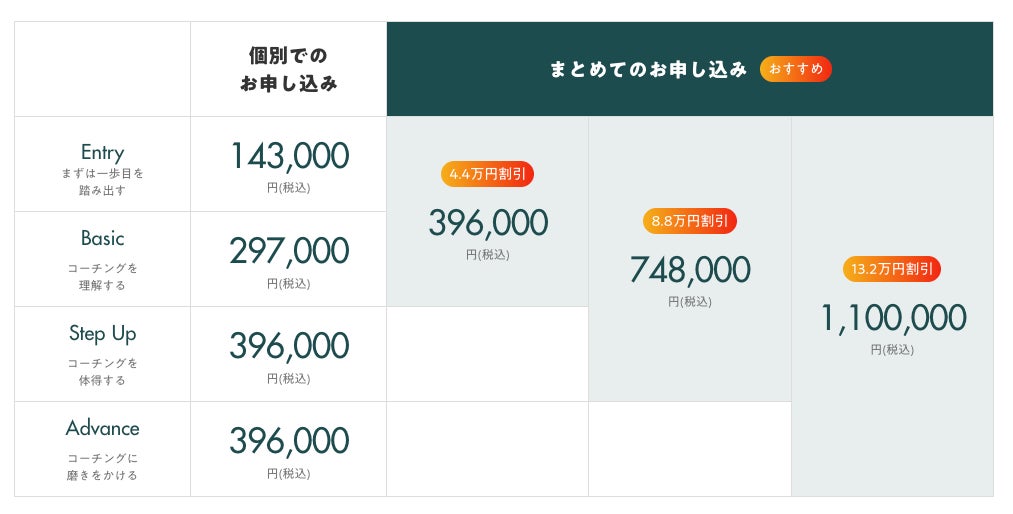Screen dimensions: 1013x514
Task: Click the Step Up row 396,000 price
Action: (289, 346)
